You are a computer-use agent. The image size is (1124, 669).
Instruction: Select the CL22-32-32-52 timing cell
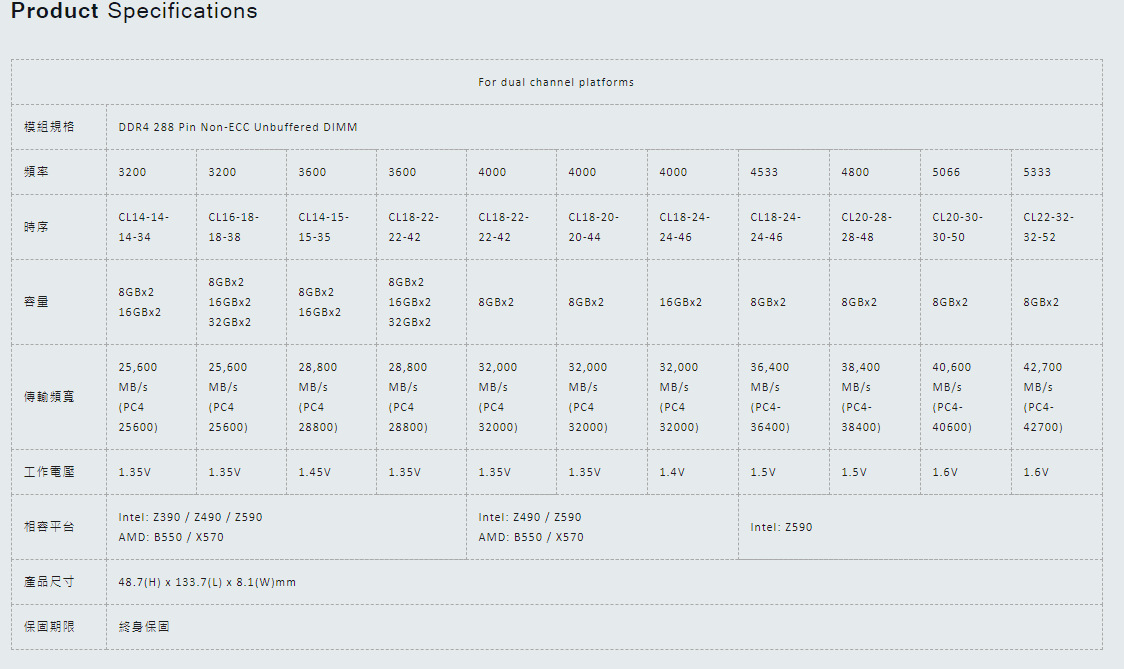click(1049, 227)
